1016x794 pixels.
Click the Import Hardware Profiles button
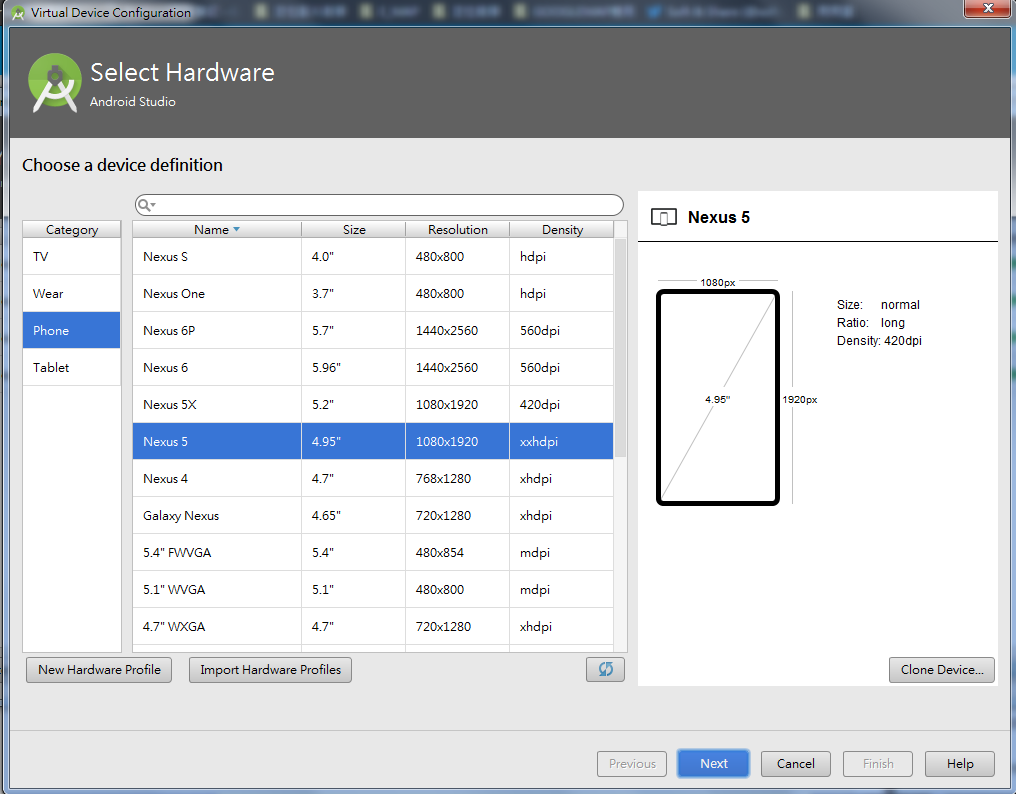[x=270, y=670]
